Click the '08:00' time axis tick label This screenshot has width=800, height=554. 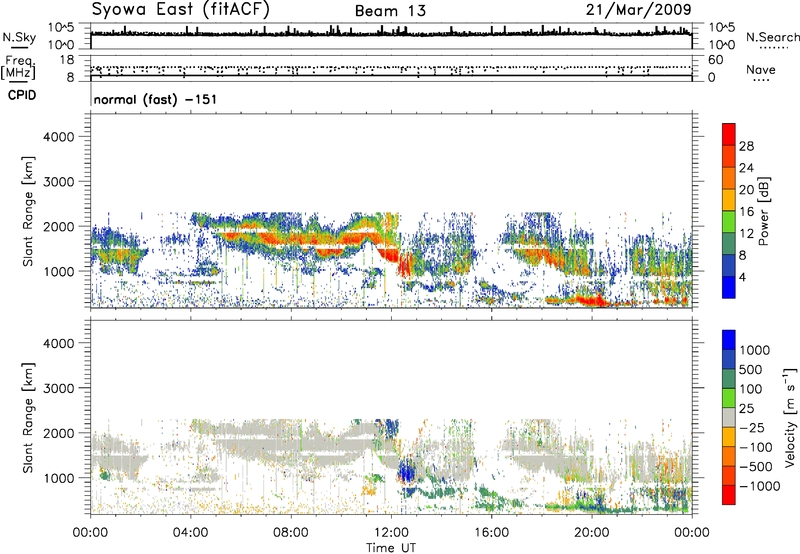[x=291, y=533]
